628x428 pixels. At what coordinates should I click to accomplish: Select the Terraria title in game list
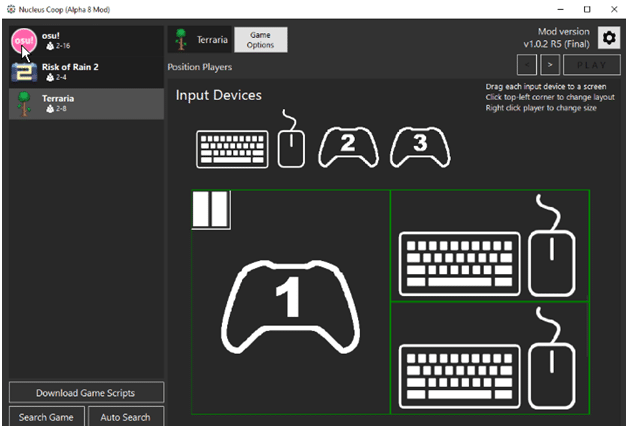(x=58, y=98)
